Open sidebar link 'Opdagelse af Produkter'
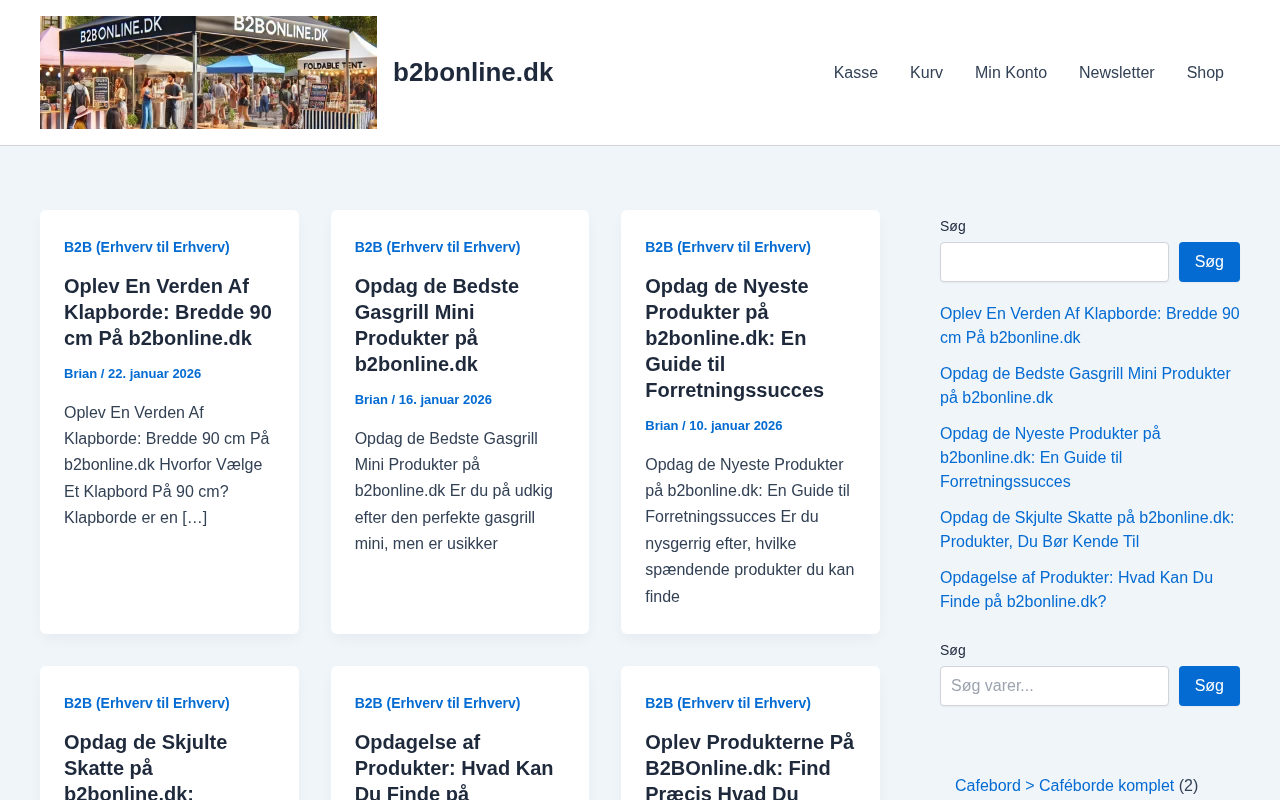Screen dimensions: 1280x800 pos(1076,590)
